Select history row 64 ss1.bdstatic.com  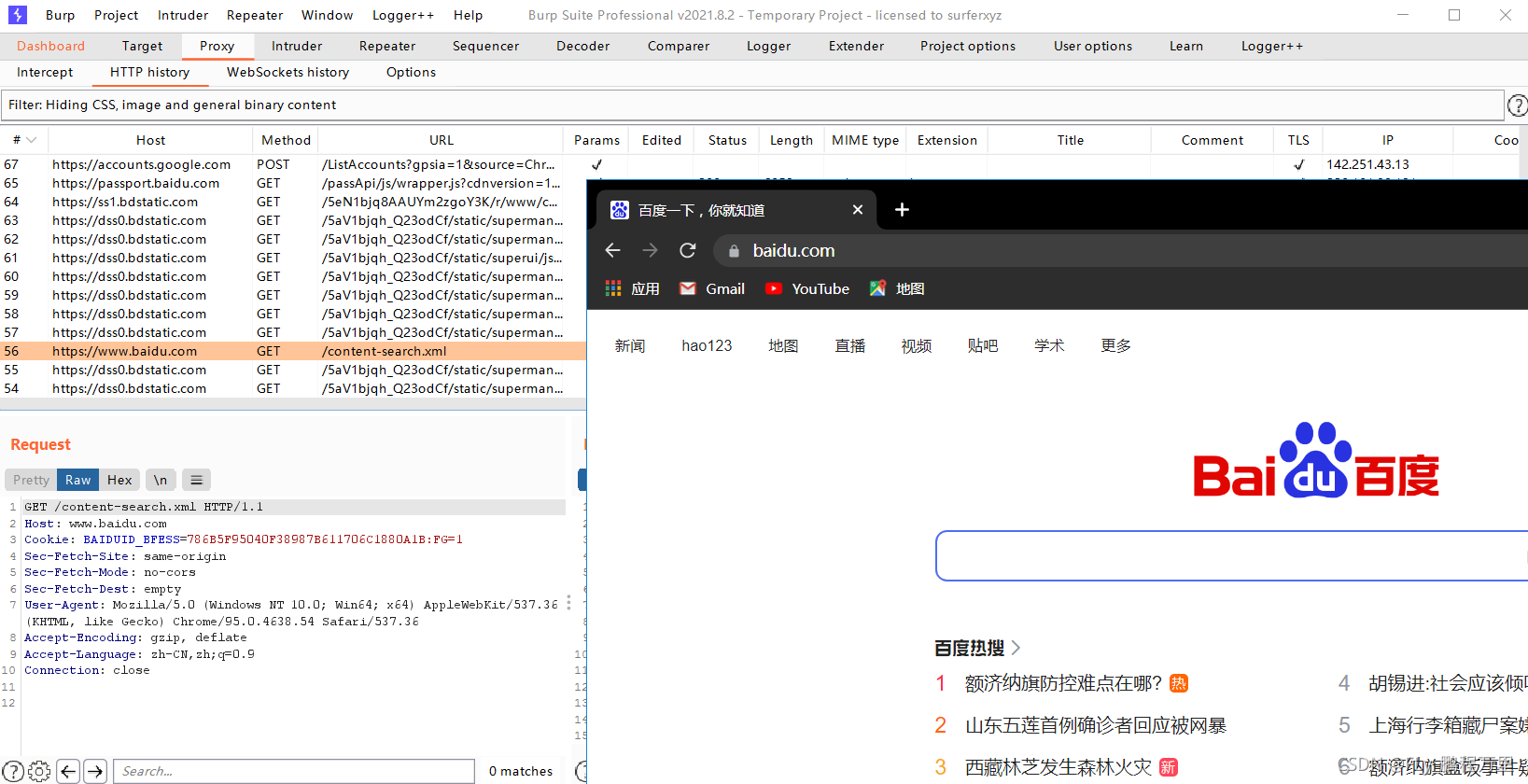click(293, 202)
